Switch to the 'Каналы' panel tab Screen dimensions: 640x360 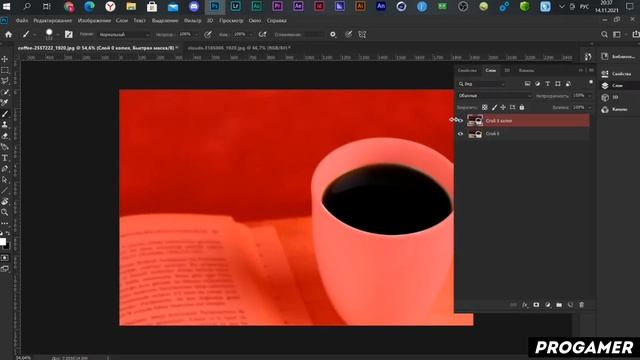click(x=527, y=71)
